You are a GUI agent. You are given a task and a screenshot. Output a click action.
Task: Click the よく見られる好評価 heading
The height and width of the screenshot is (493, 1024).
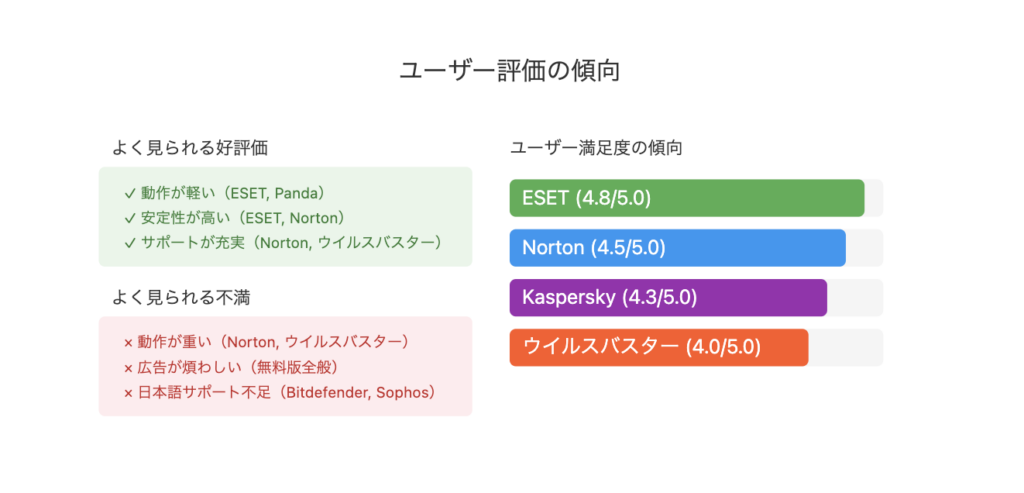click(190, 148)
